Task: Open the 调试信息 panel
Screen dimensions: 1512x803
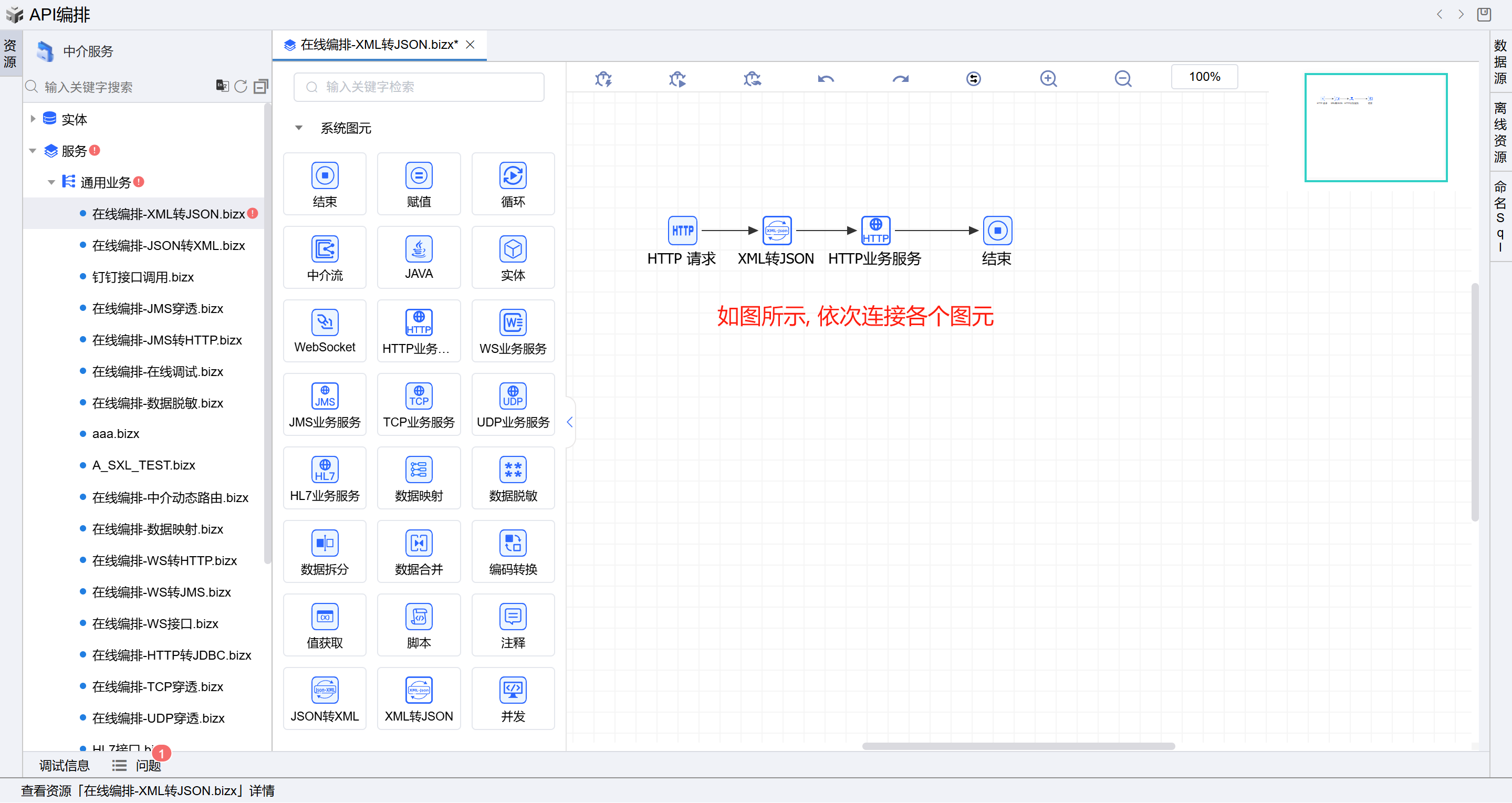Action: (64, 765)
